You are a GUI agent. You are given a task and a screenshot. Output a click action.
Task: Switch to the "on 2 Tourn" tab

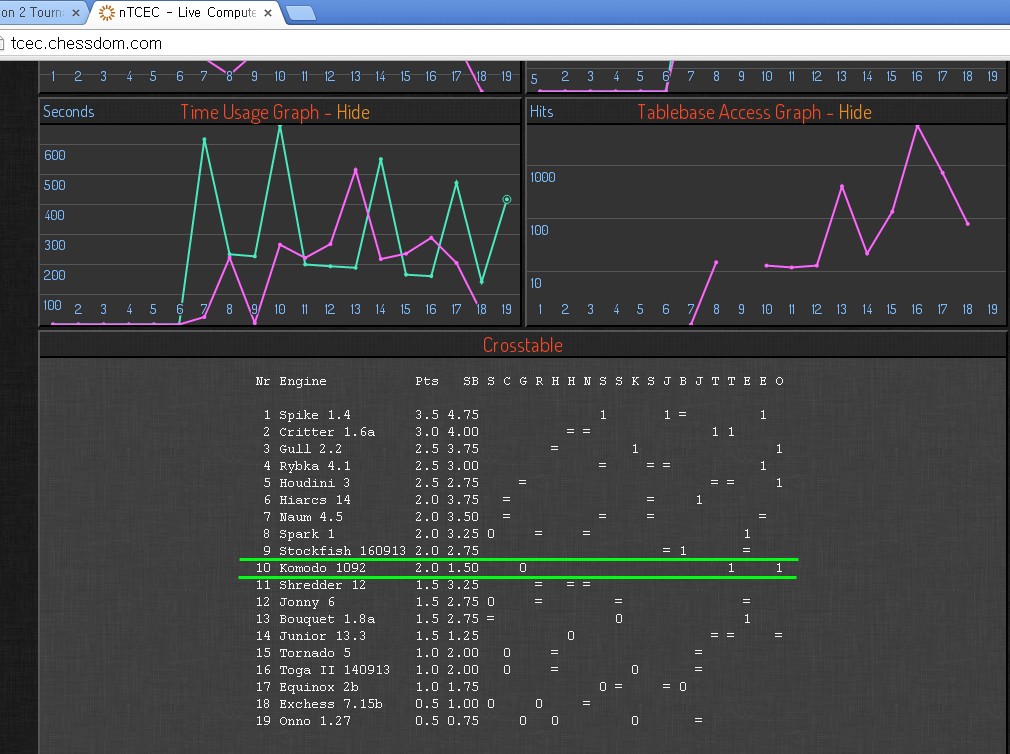(40, 12)
